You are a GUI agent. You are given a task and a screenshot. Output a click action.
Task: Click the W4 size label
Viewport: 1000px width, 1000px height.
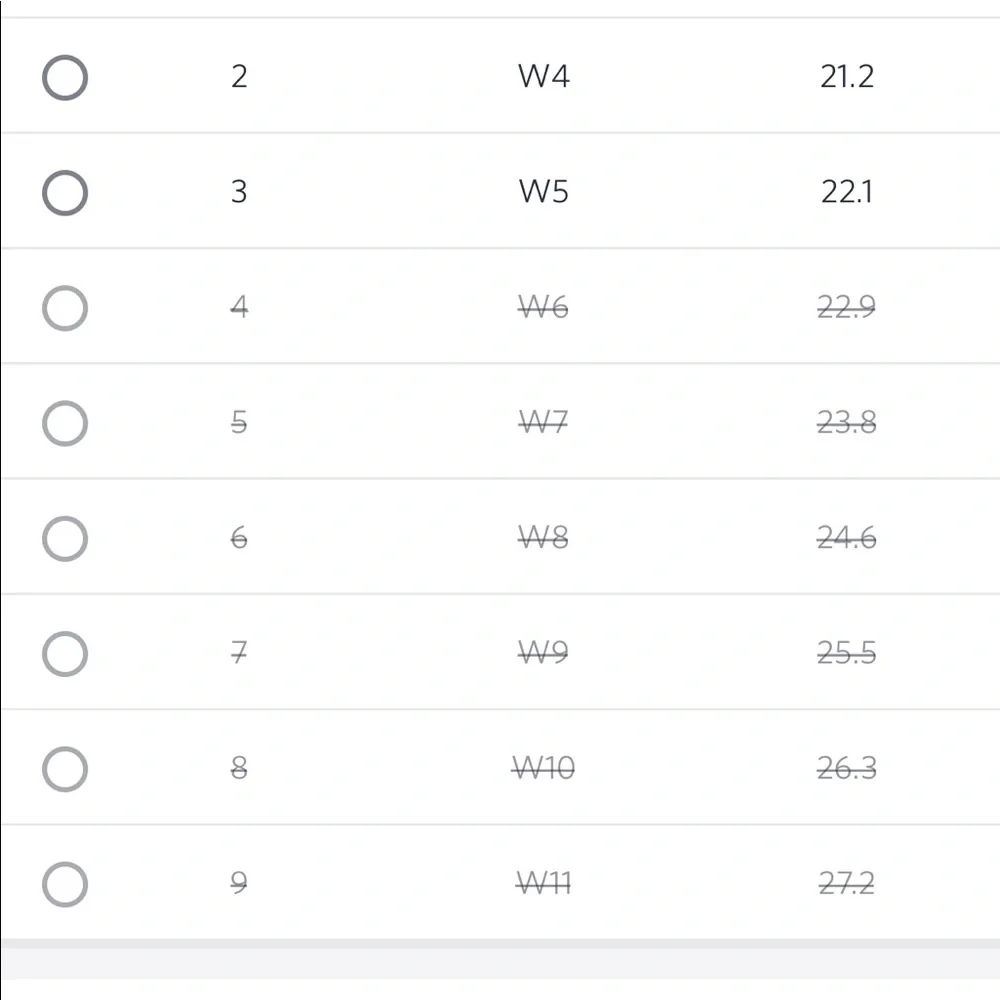[543, 77]
